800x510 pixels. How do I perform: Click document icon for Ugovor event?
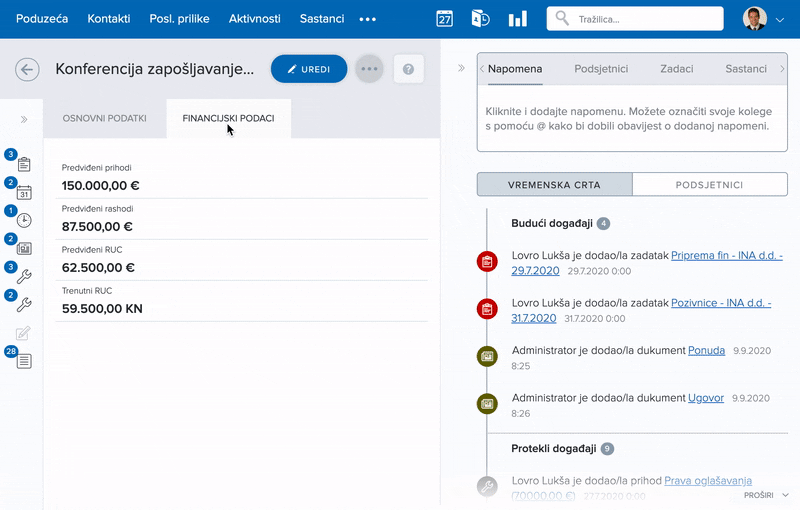[487, 404]
